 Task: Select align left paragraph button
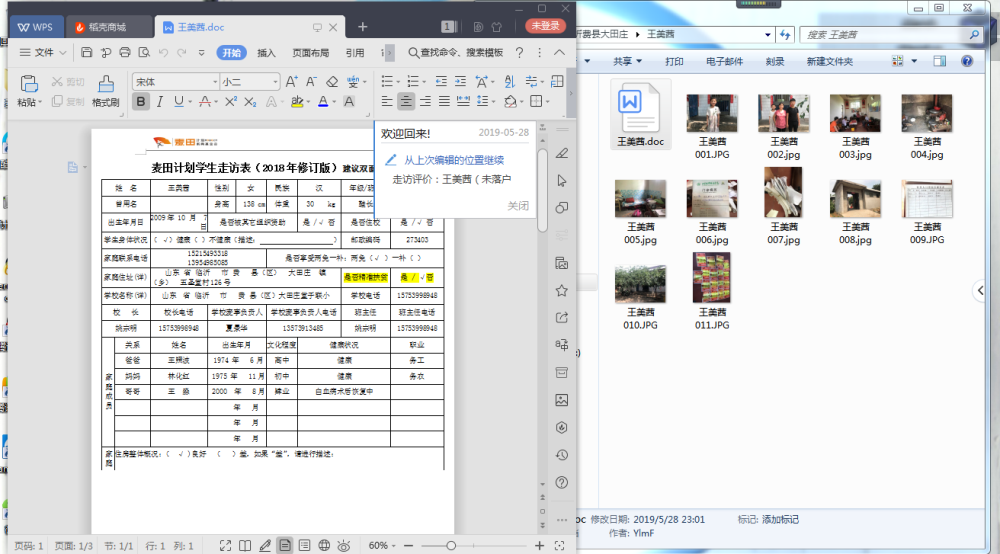(x=387, y=101)
